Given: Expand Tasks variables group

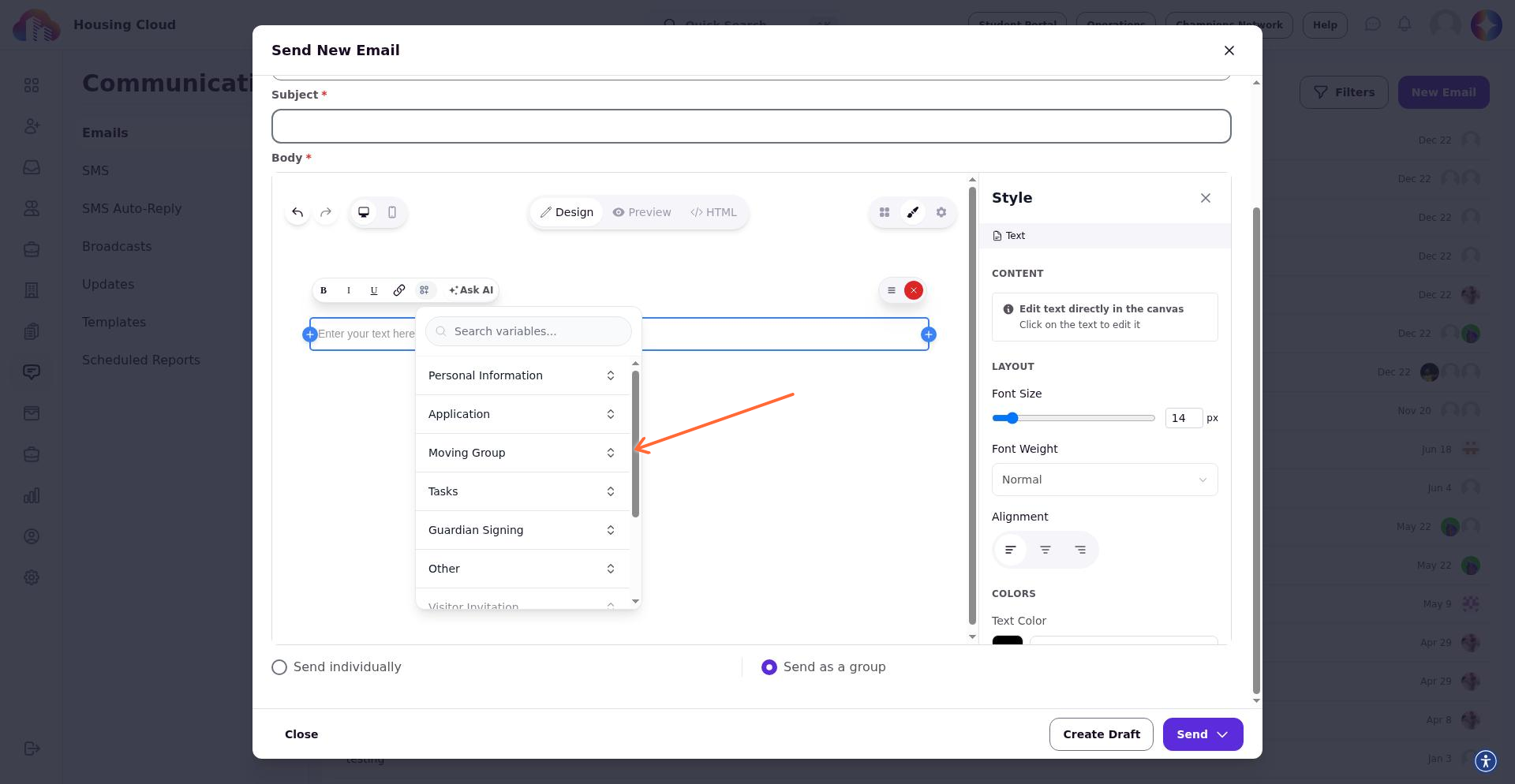Looking at the screenshot, I should pos(522,491).
